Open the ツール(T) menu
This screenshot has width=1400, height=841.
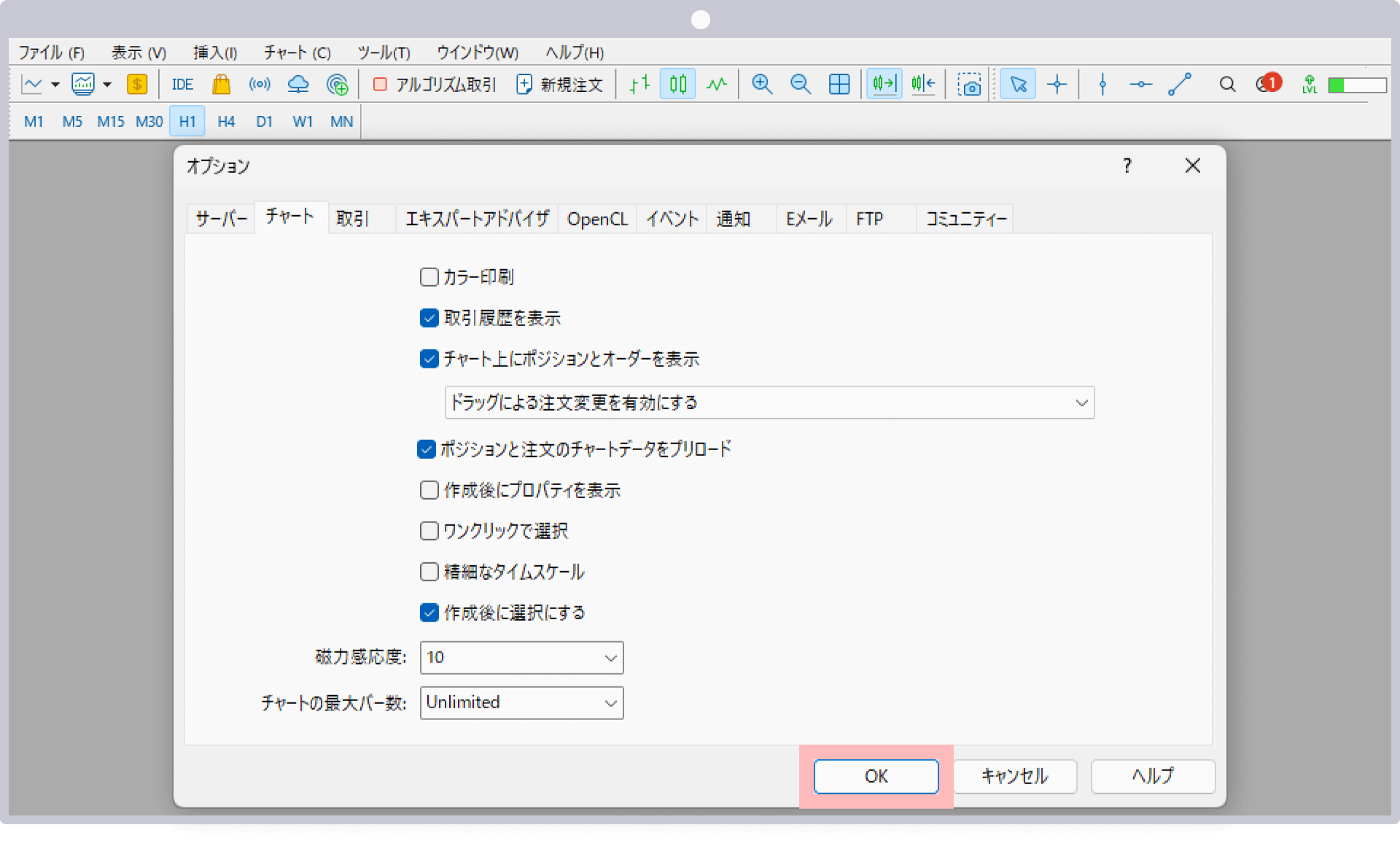384,53
